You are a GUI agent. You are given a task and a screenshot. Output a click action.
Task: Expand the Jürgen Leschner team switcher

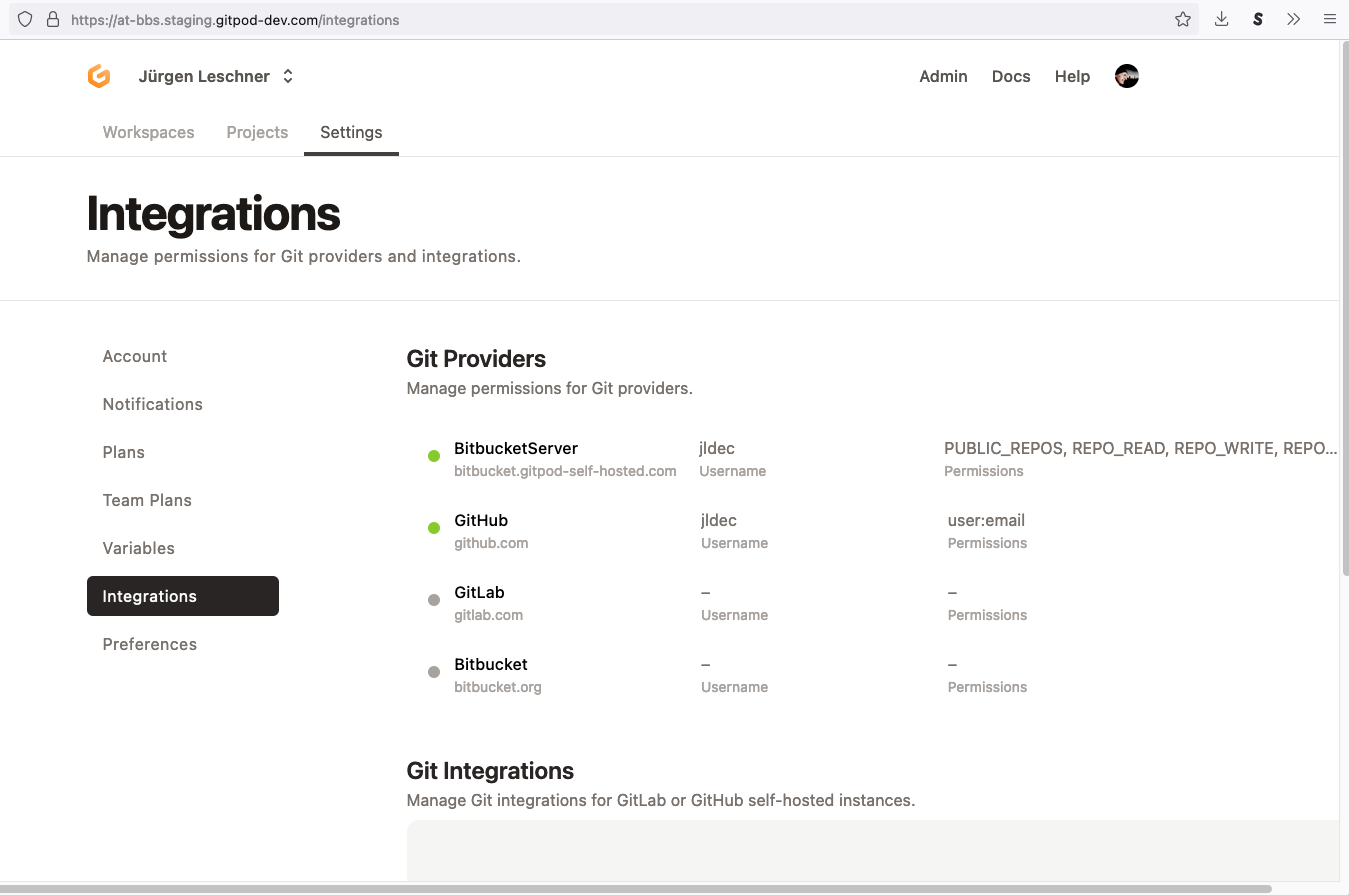[216, 76]
